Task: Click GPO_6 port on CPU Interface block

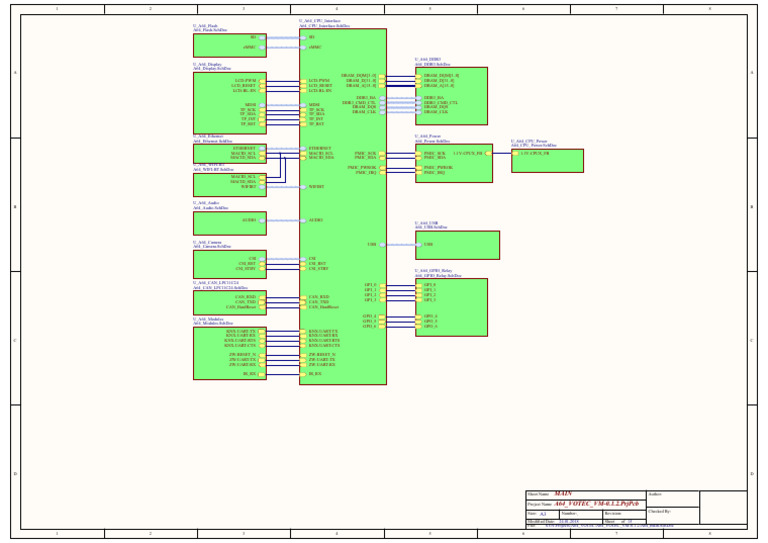Action: pyautogui.click(x=374, y=326)
